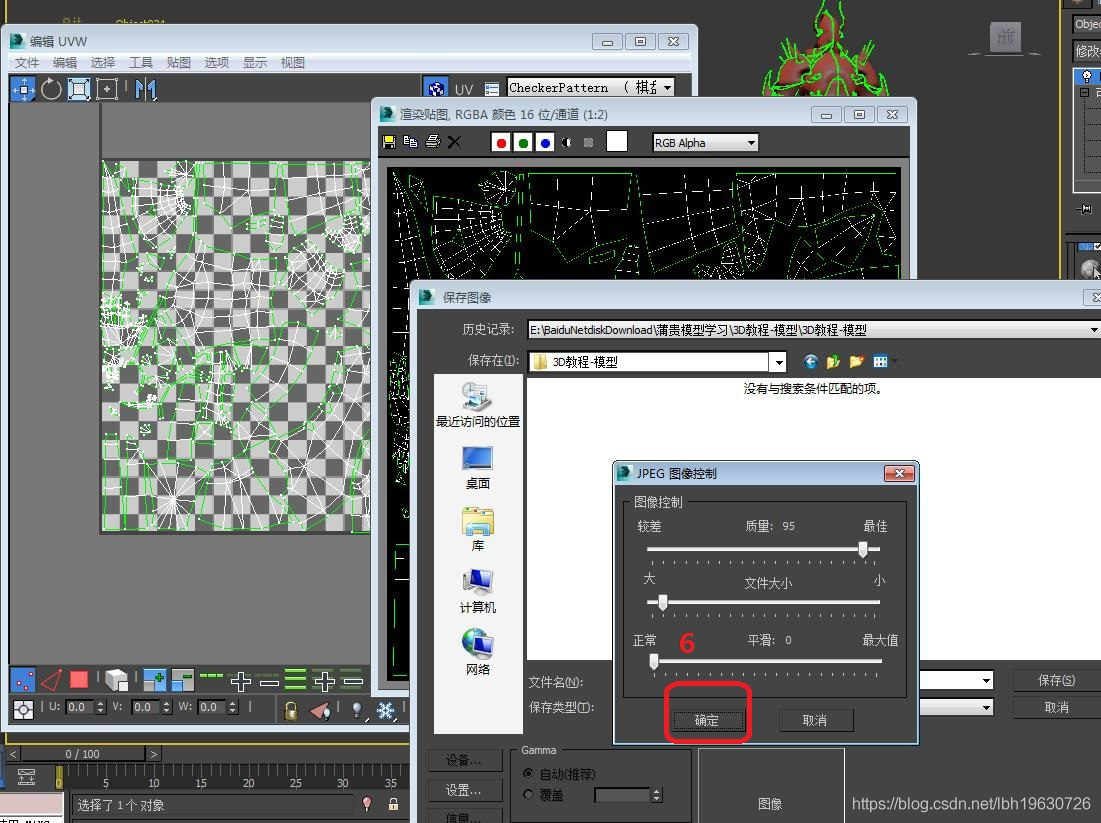Toggle the red channel button
The height and width of the screenshot is (823, 1101).
501,143
